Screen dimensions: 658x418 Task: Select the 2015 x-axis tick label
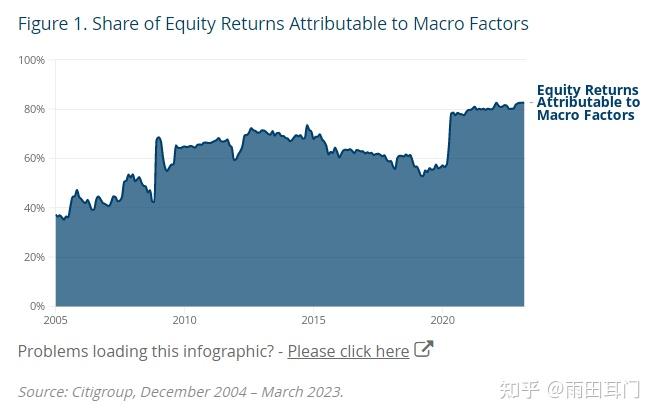[x=313, y=320]
